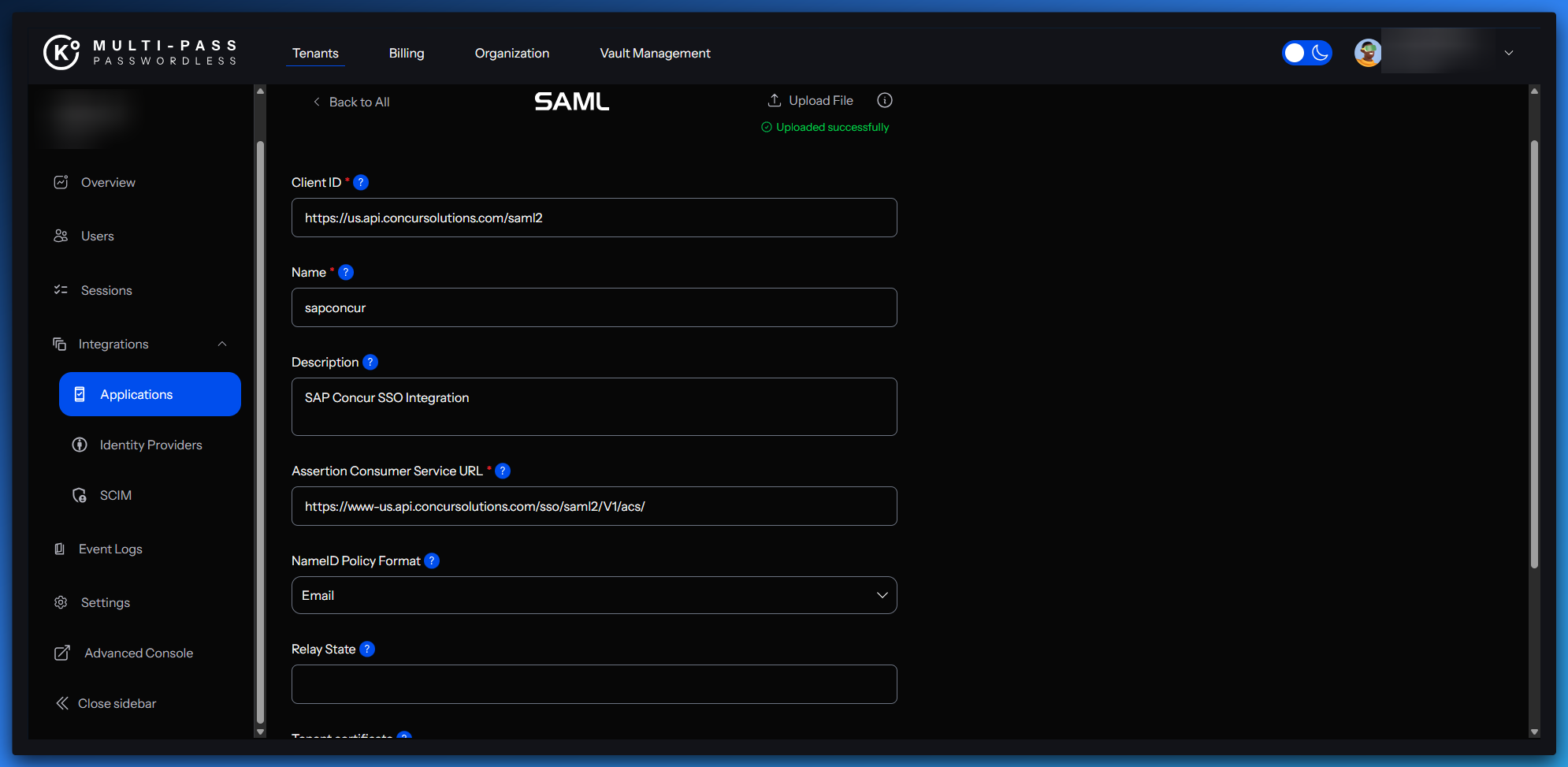Click the Assertion Consumer Service URL help icon
This screenshot has height=767, width=1568.
(x=503, y=471)
